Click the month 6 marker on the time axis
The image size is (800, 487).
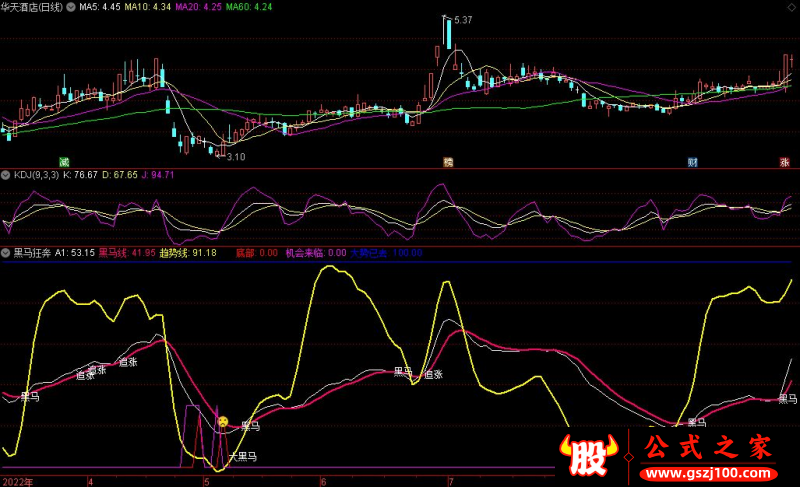coord(323,482)
